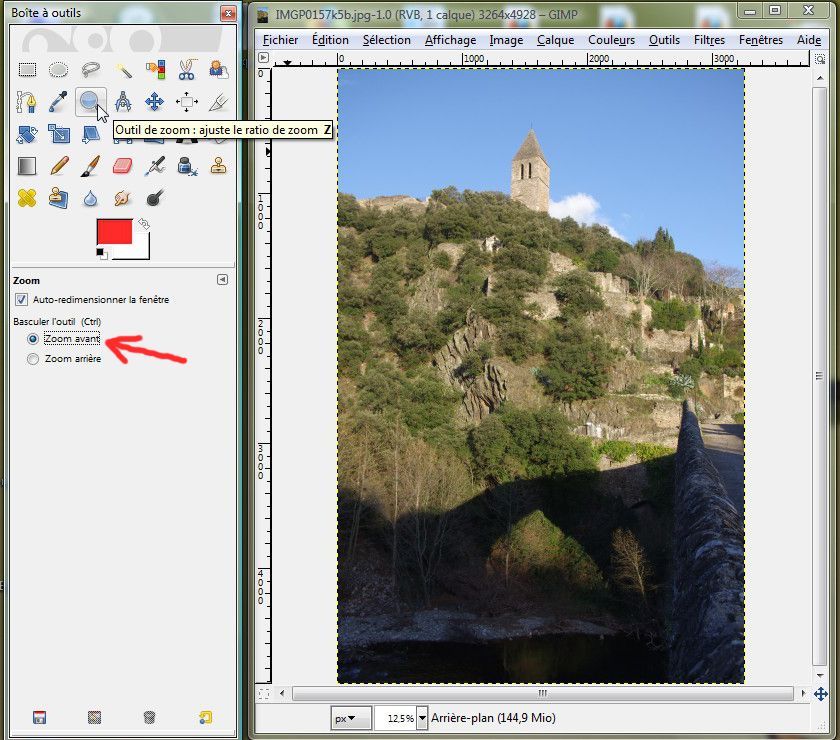Click the 12,5% zoom input field
Image resolution: width=840 pixels, height=740 pixels.
[x=395, y=718]
